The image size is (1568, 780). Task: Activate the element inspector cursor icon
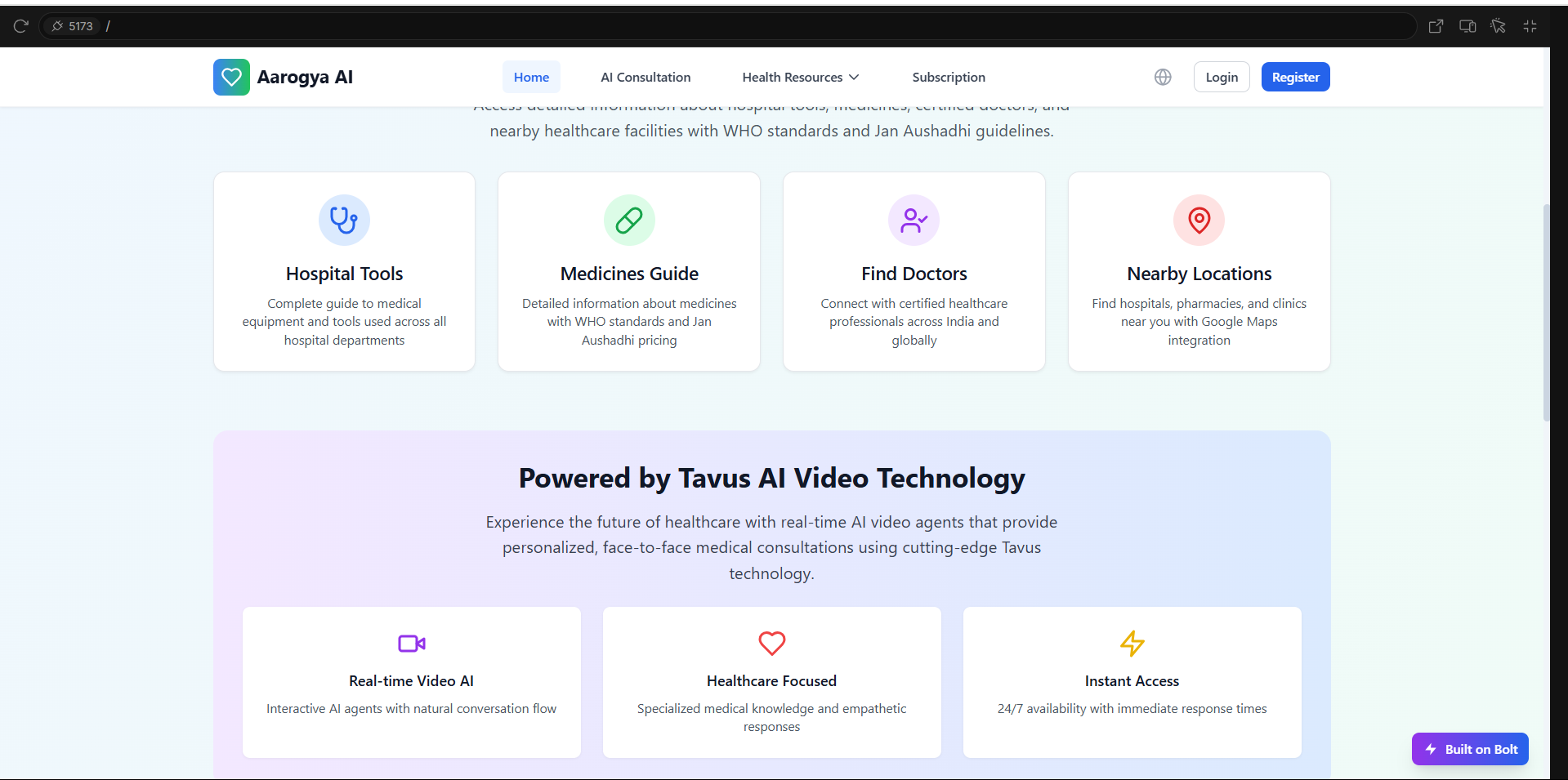click(1498, 26)
